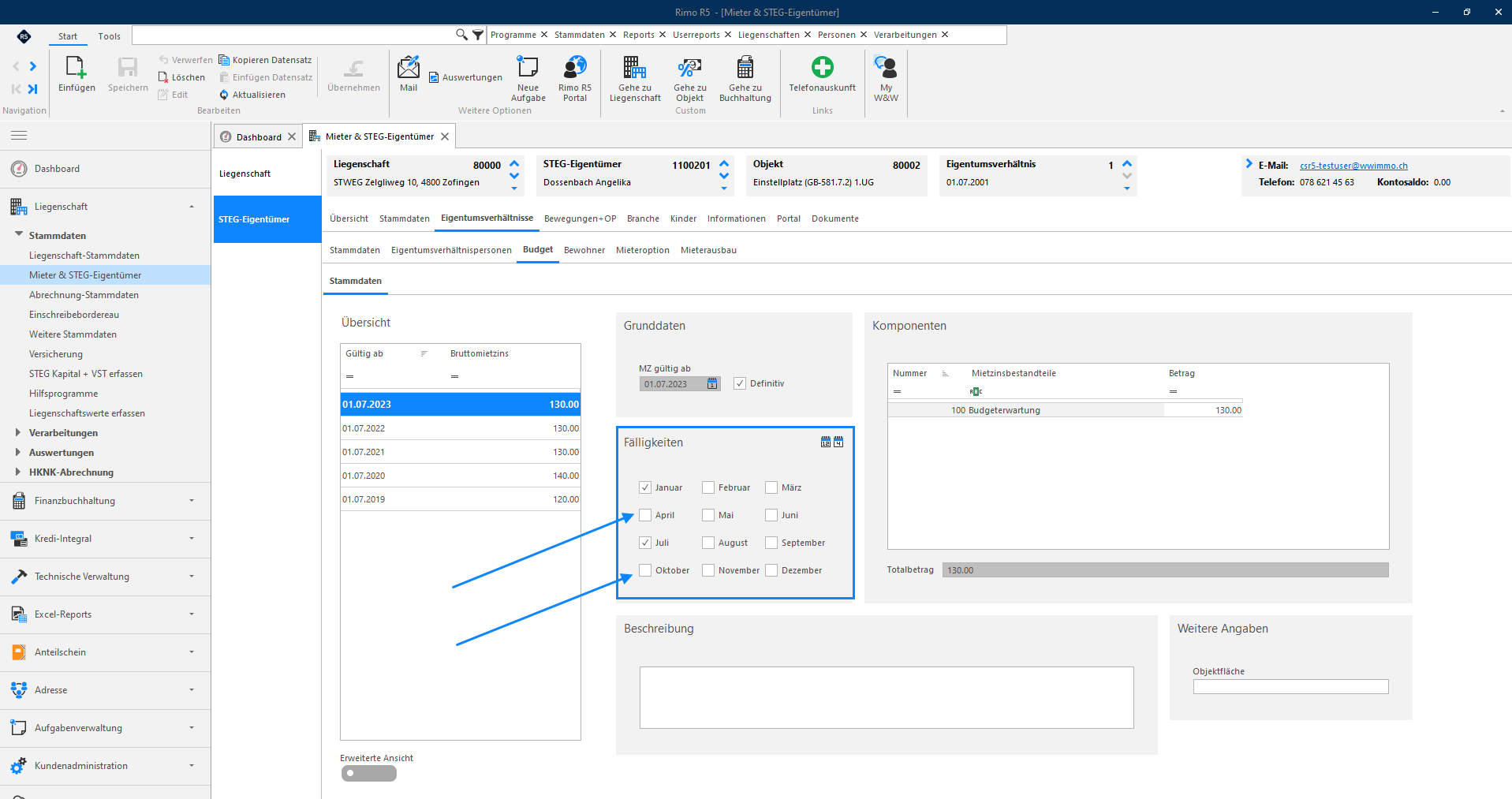Uncheck the Juli checkbox

(x=645, y=543)
